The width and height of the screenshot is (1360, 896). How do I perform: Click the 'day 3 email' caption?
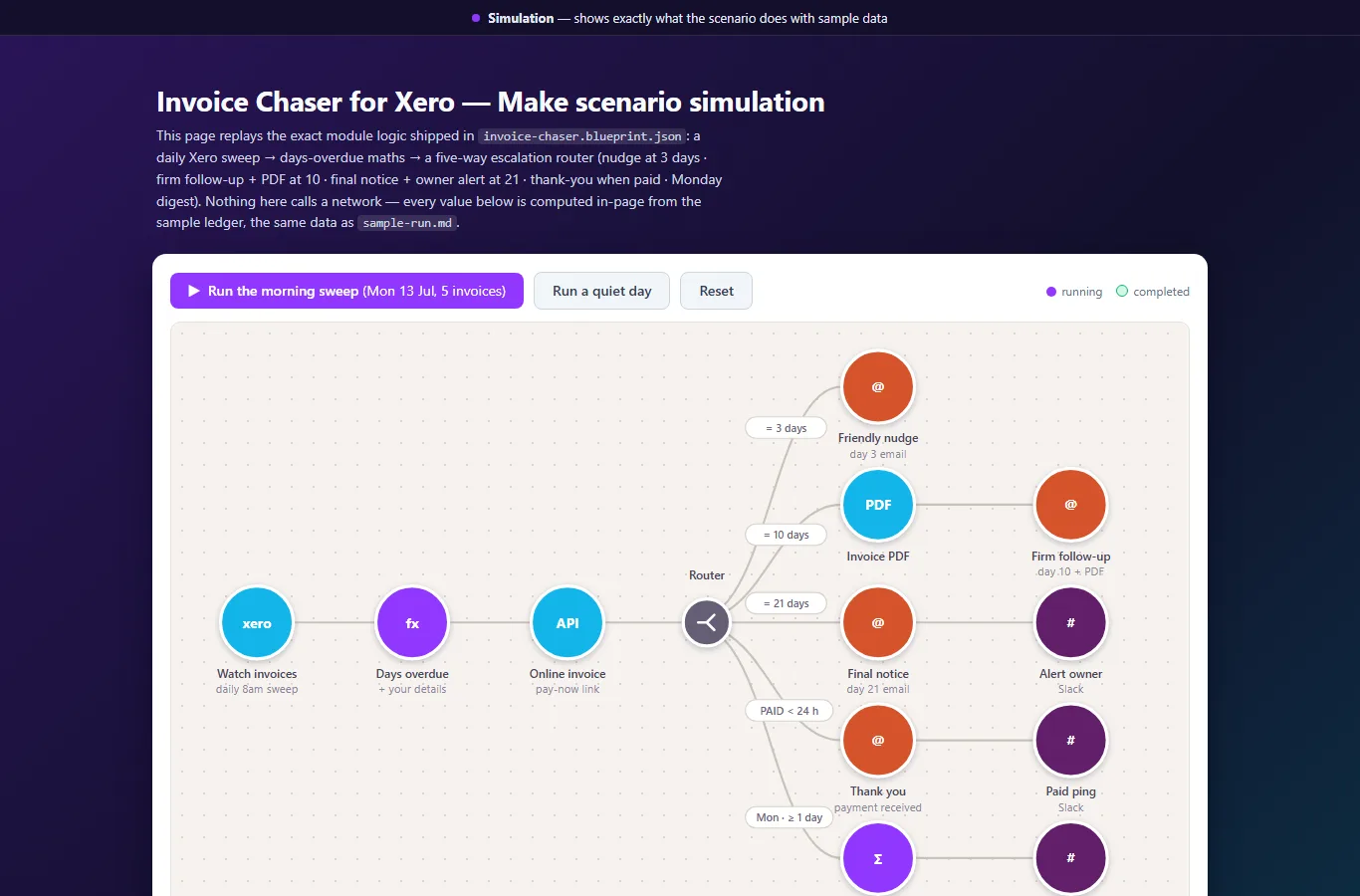tap(878, 454)
